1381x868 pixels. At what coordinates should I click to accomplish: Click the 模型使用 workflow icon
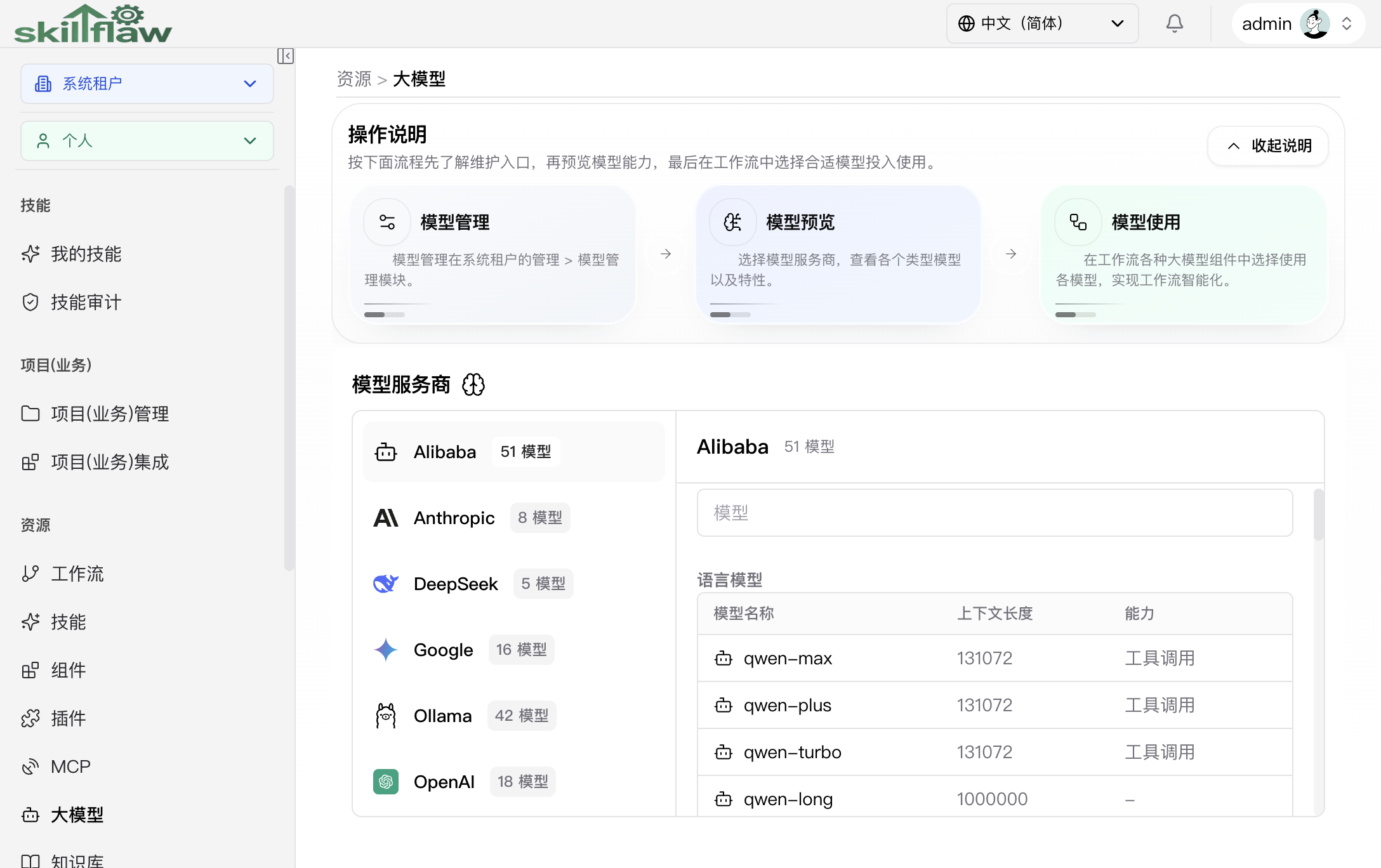tap(1078, 222)
